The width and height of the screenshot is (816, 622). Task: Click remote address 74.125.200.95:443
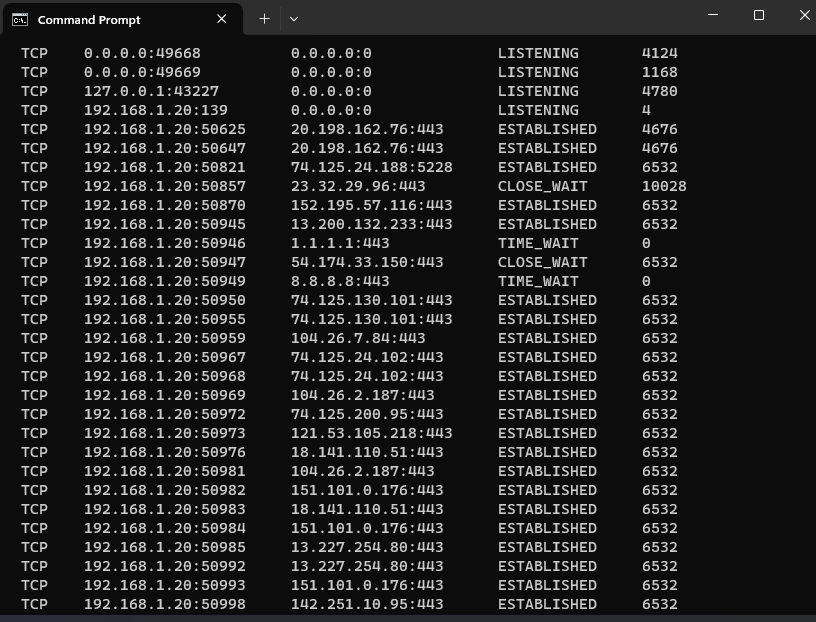pyautogui.click(x=367, y=414)
